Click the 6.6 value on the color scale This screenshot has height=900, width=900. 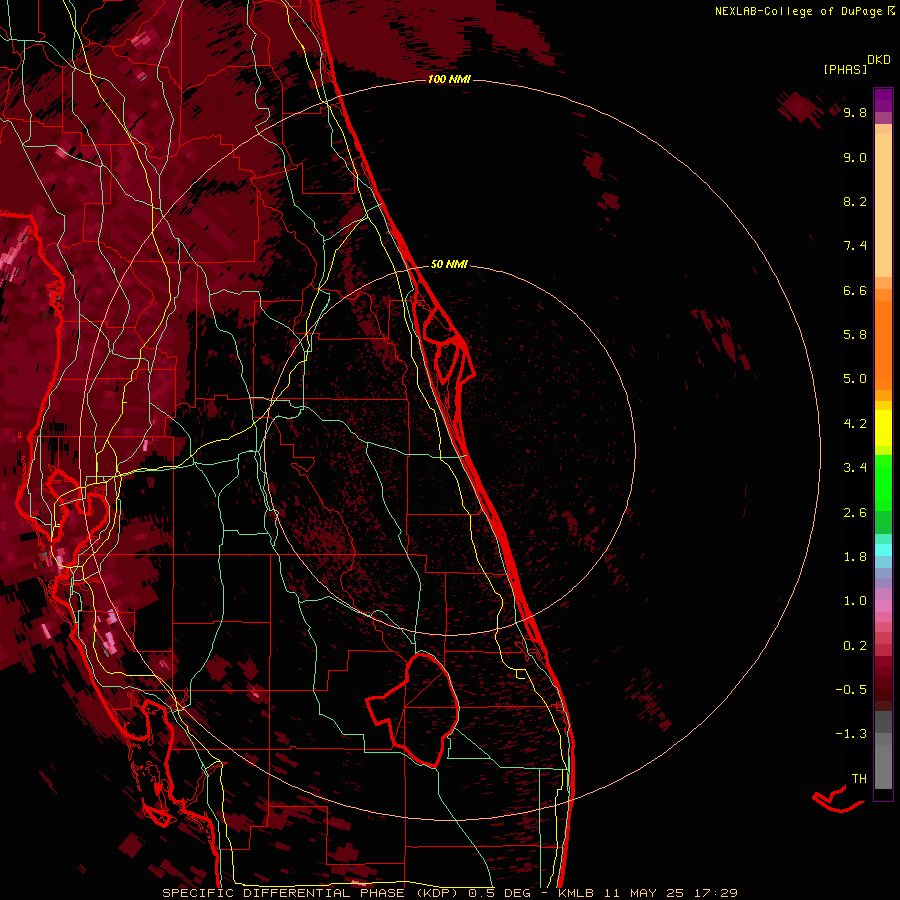tap(855, 290)
